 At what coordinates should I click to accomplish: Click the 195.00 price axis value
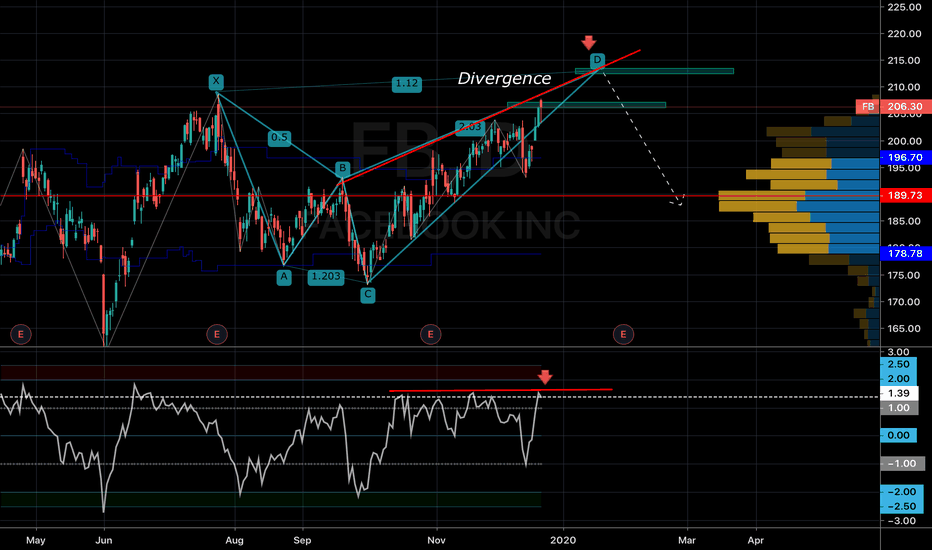(905, 168)
